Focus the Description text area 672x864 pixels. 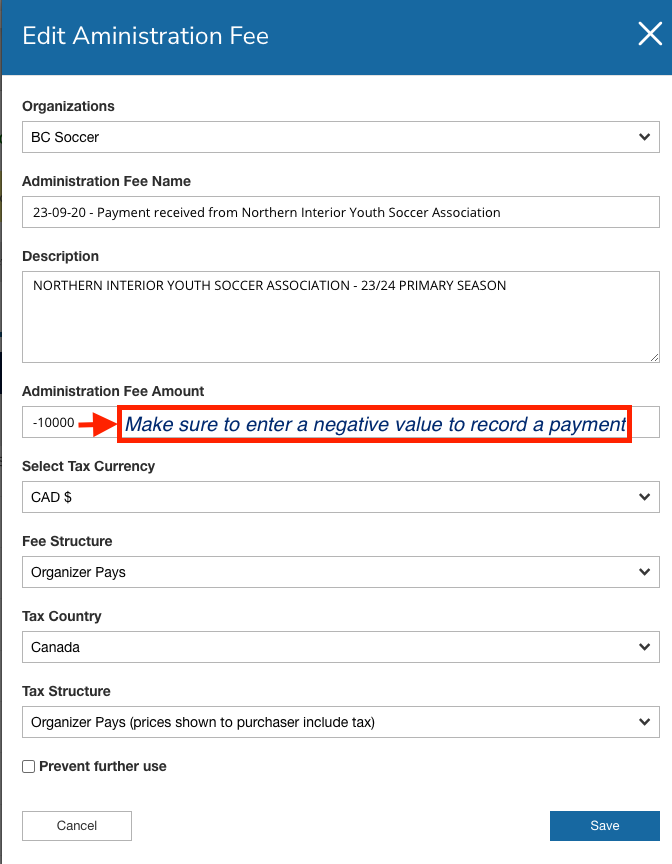340,316
